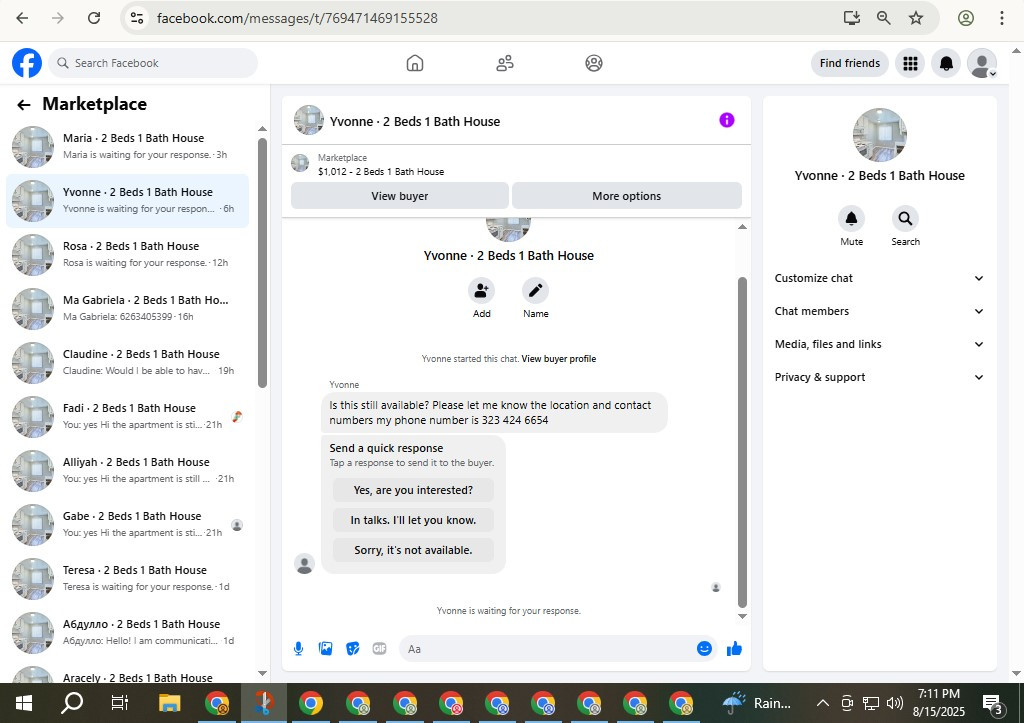Open the Windows Task View icon

point(120,703)
